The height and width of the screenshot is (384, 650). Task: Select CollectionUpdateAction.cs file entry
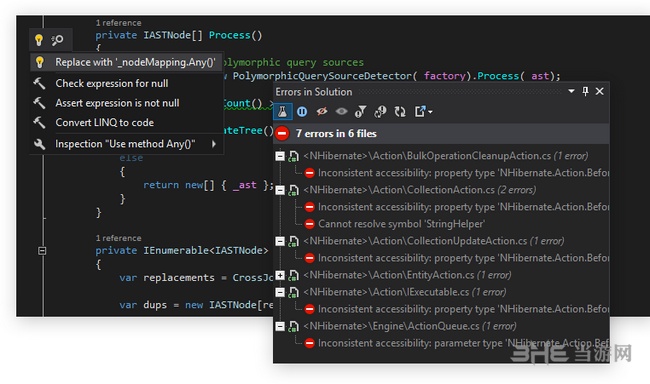tap(434, 241)
